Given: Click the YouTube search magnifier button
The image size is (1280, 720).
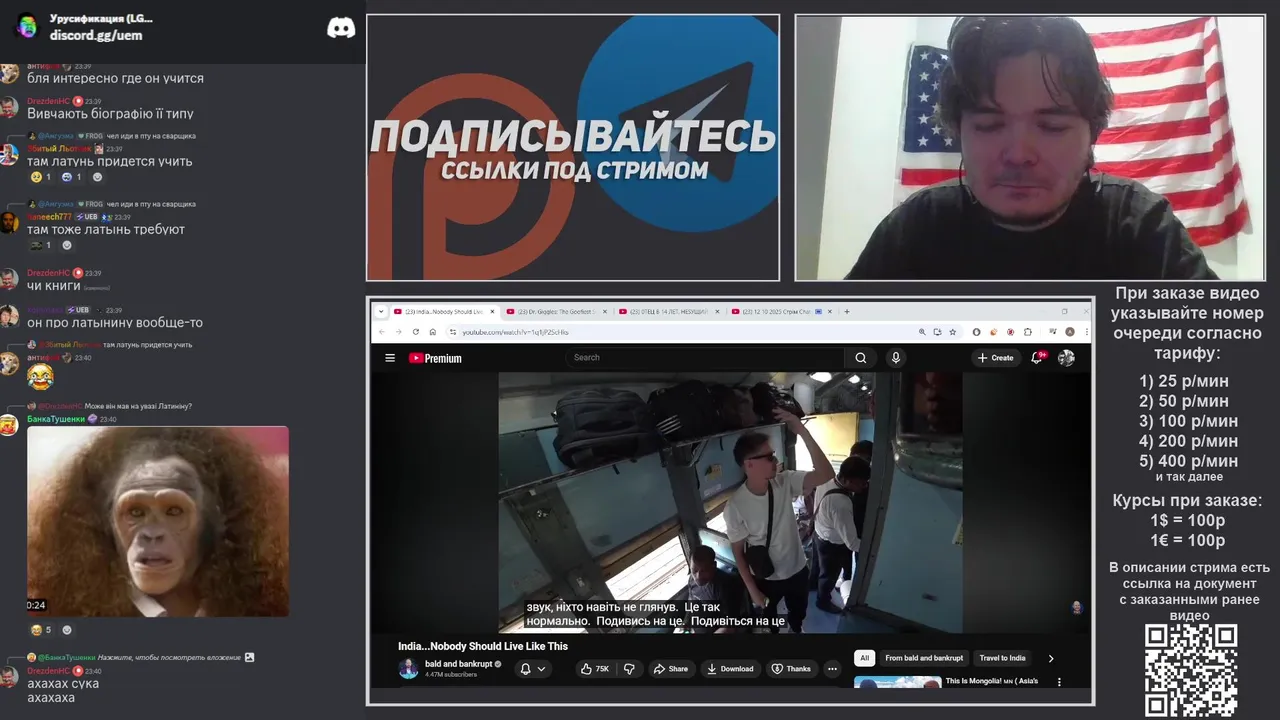Looking at the screenshot, I should click(861, 358).
